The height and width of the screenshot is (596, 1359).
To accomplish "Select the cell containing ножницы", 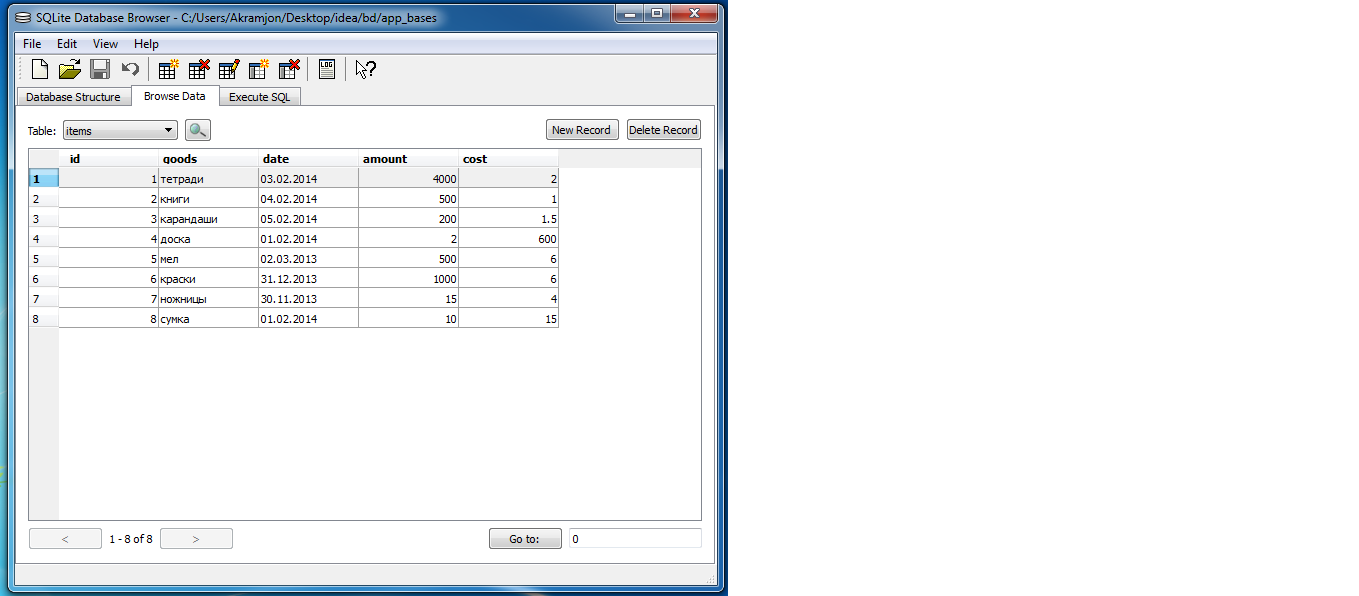I will [x=208, y=299].
